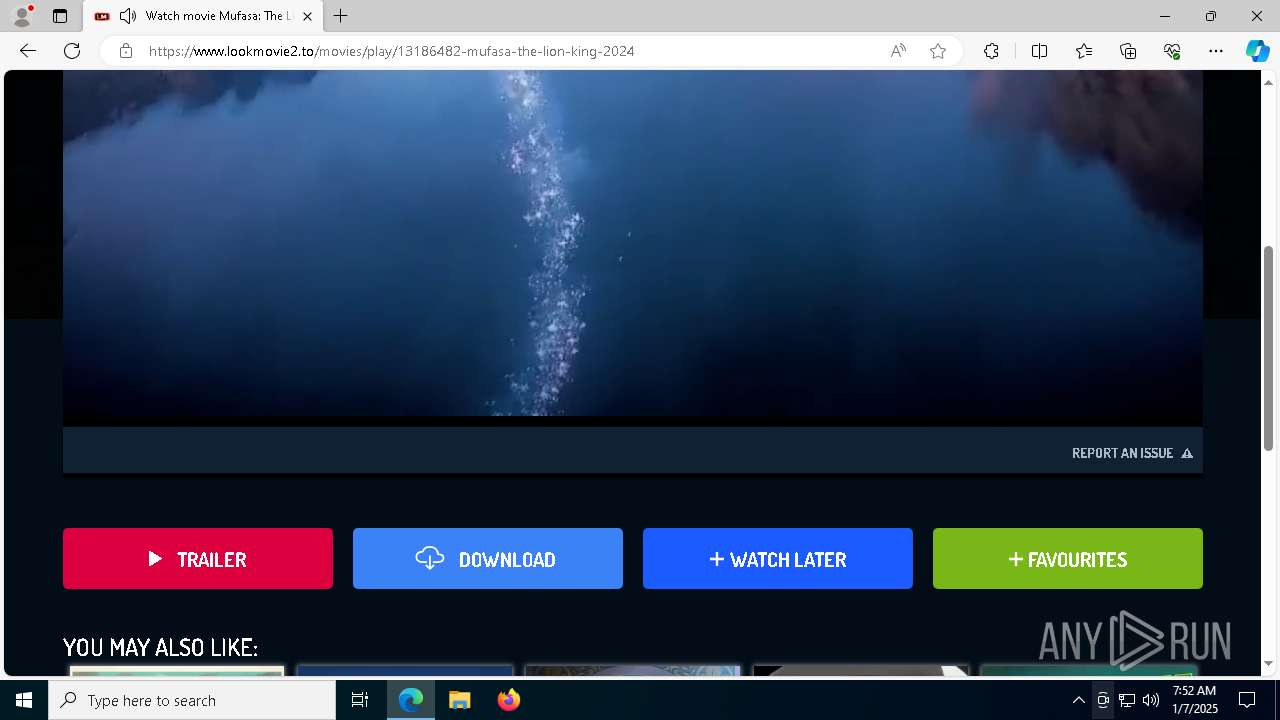Open a new browser tab
This screenshot has height=720, width=1280.
(341, 16)
